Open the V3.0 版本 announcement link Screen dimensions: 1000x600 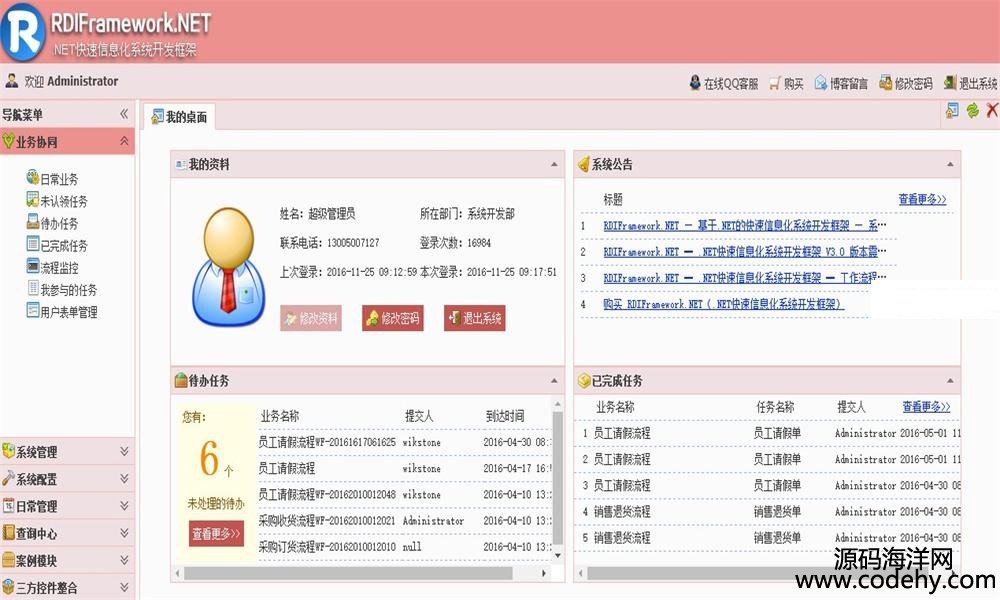[x=744, y=252]
